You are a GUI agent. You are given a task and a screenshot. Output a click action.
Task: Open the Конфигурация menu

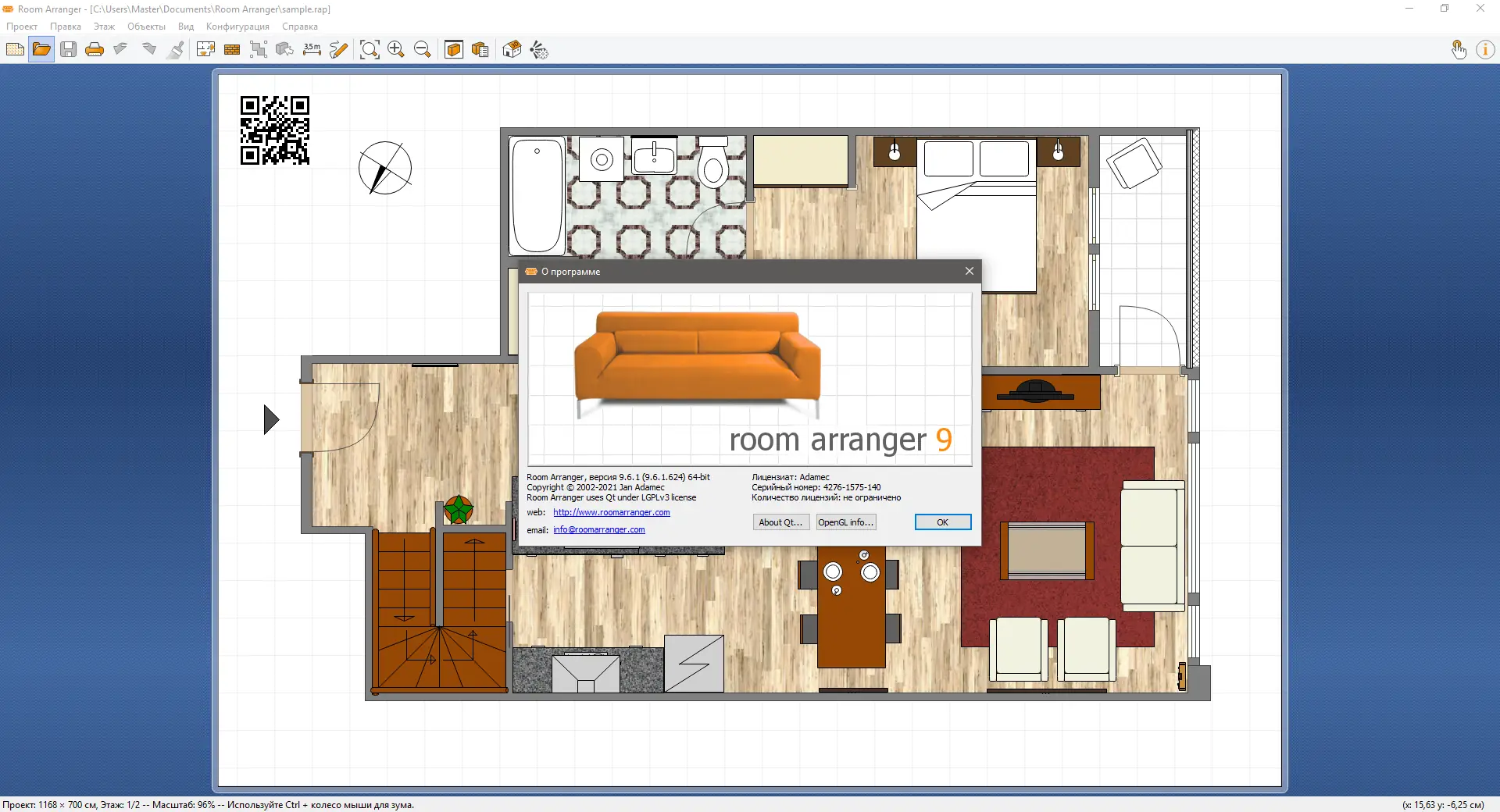pos(237,27)
